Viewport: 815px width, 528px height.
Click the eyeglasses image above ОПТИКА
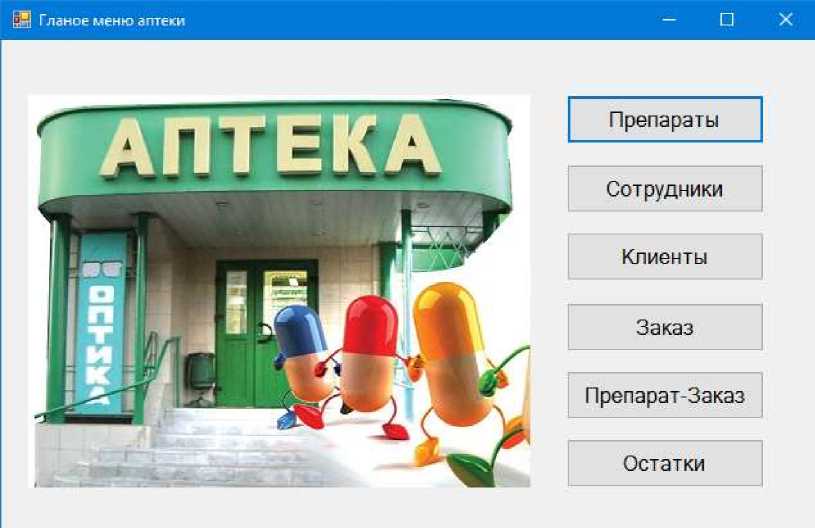click(x=102, y=269)
